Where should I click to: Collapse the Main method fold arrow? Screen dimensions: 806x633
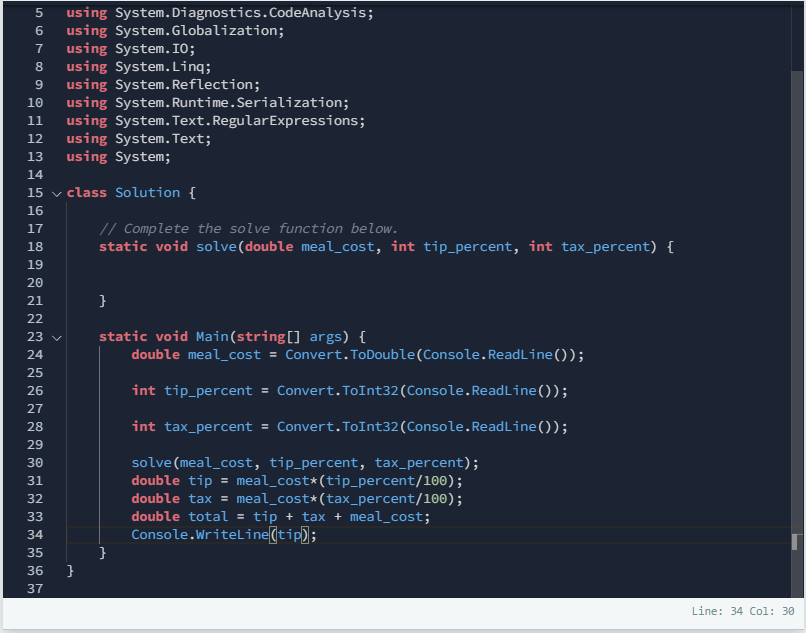coord(57,338)
